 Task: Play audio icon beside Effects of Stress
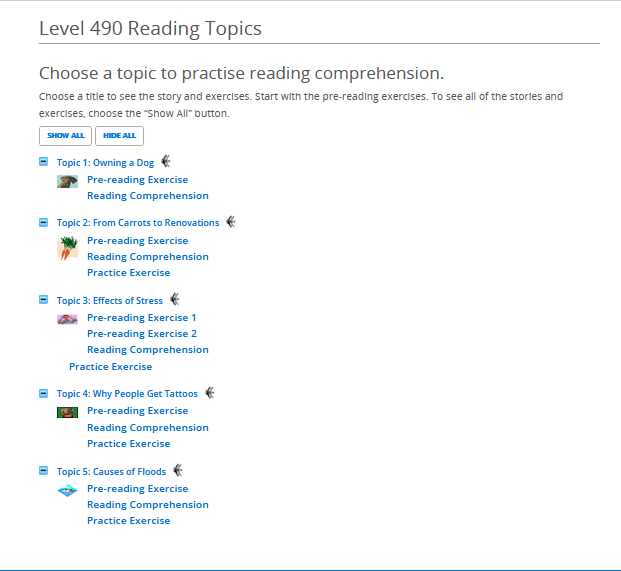175,299
